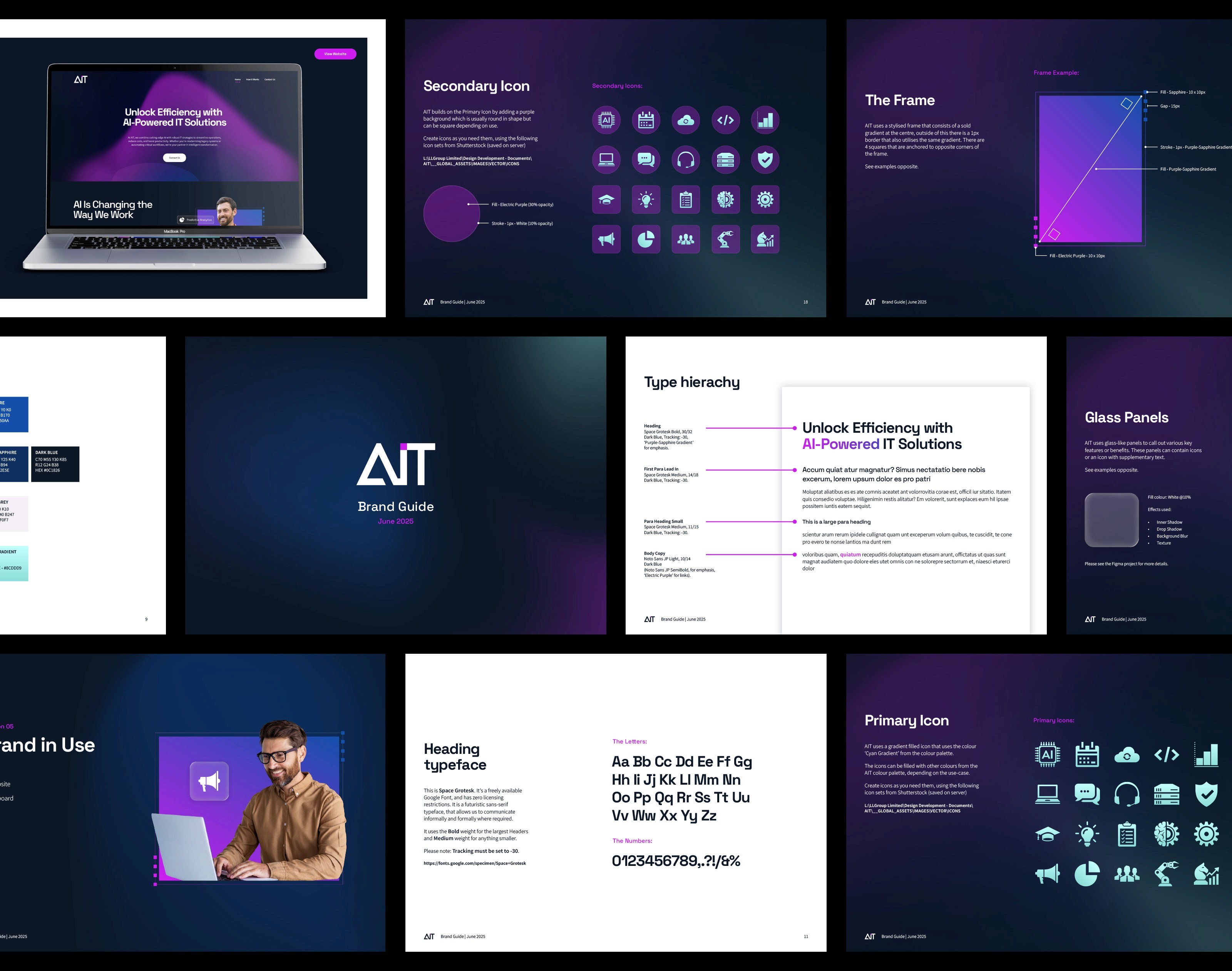Viewport: 1232px width, 971px height.
Task: Select the cloud sync secondary icon
Action: tap(686, 120)
